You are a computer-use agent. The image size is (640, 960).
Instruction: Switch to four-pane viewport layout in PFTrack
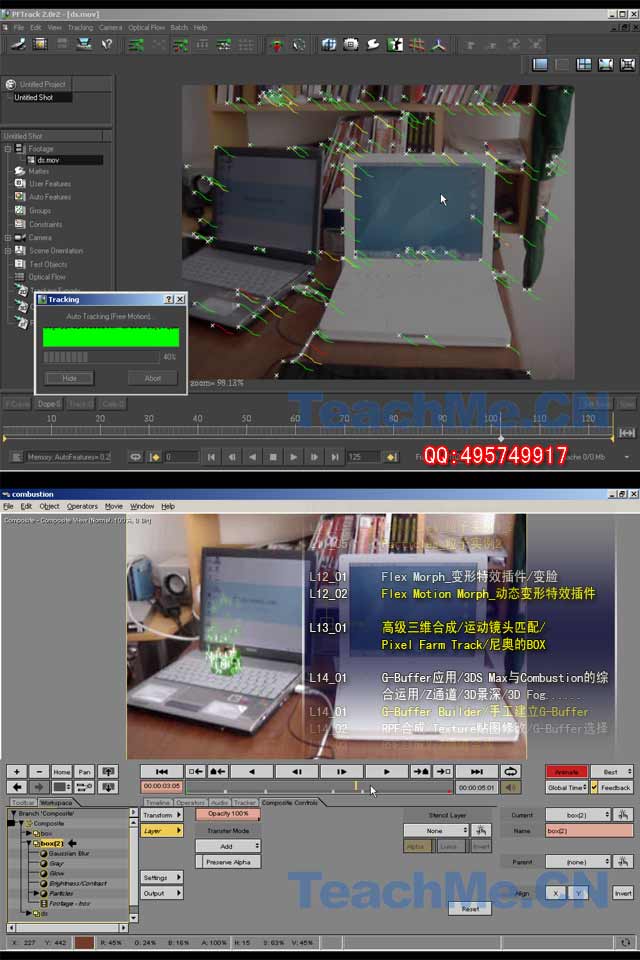tap(584, 64)
